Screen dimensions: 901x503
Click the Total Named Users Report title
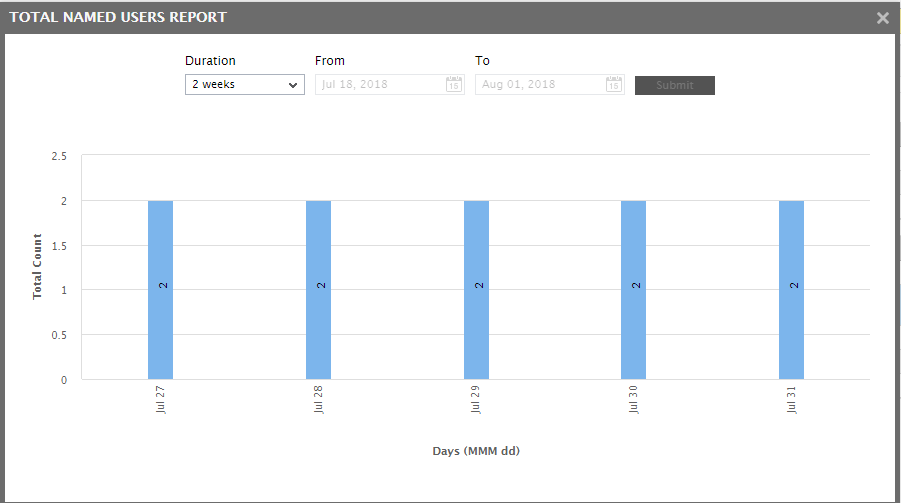click(x=118, y=17)
